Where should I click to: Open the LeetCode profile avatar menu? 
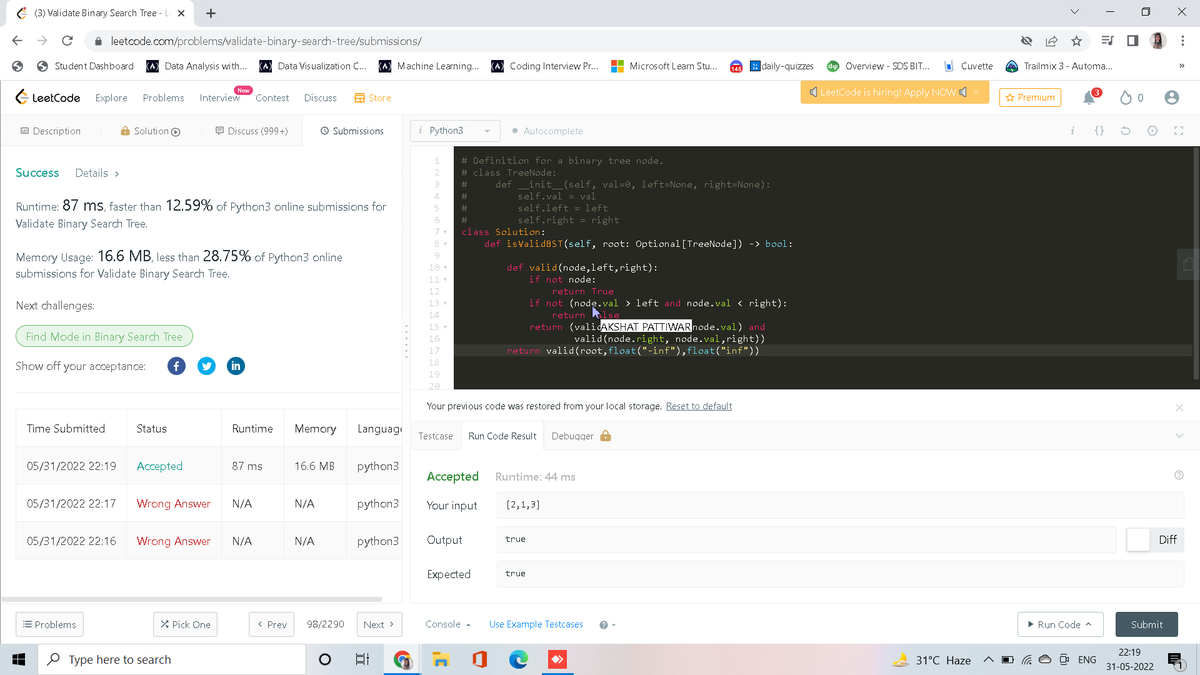[x=1172, y=97]
